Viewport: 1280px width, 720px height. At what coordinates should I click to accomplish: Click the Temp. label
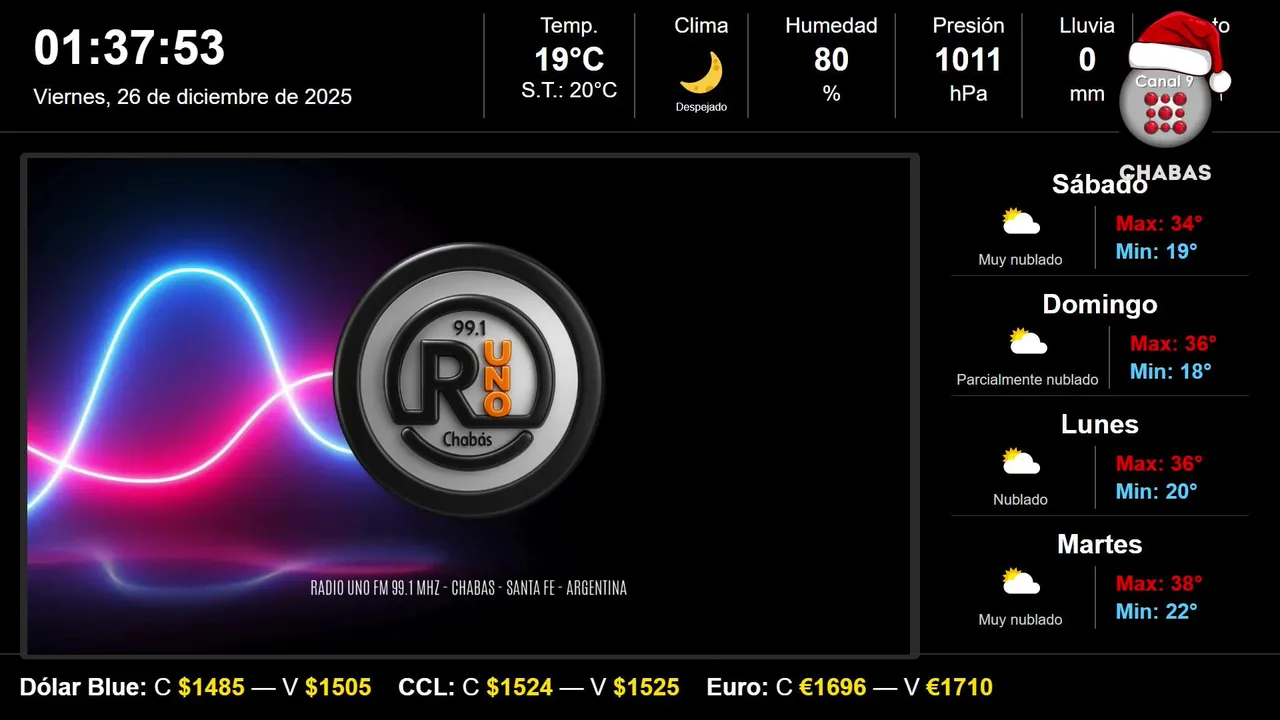(x=569, y=26)
